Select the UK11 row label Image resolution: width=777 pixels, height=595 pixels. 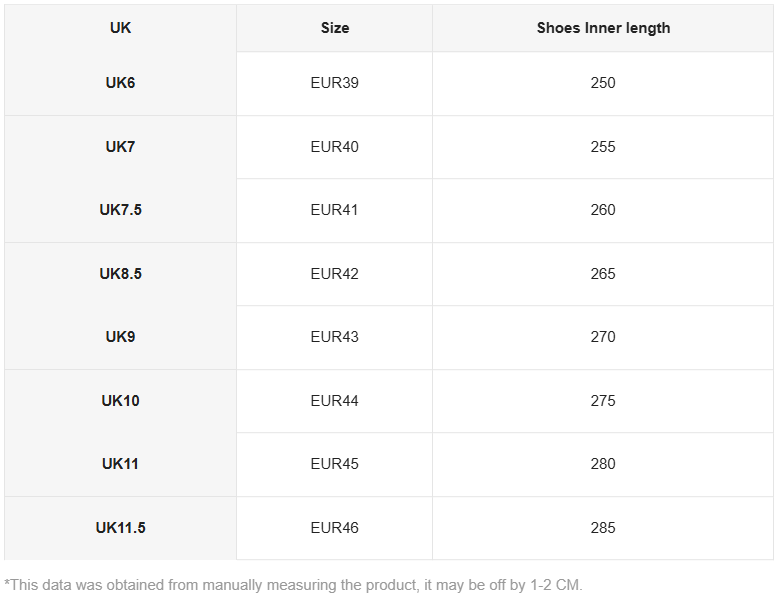point(120,464)
